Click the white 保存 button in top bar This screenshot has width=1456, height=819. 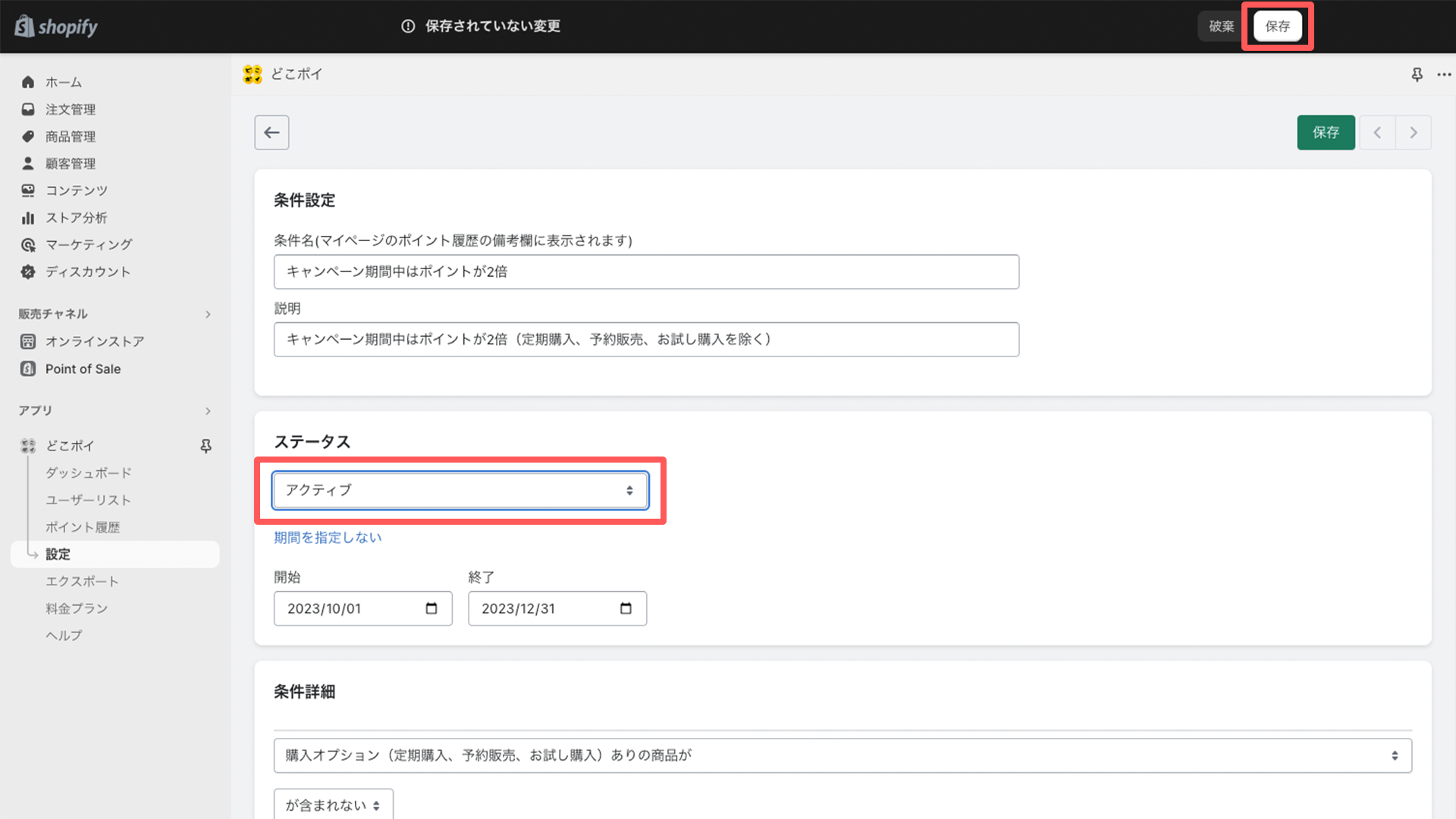point(1277,27)
